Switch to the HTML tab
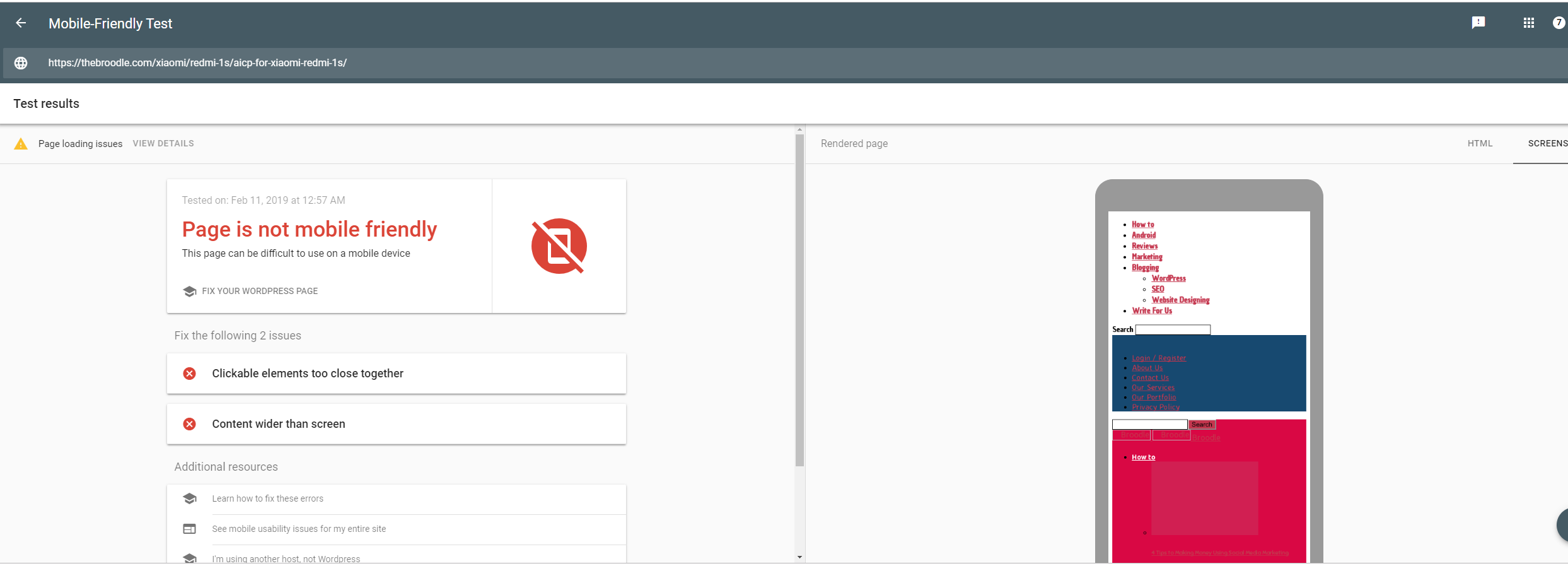 [1480, 144]
